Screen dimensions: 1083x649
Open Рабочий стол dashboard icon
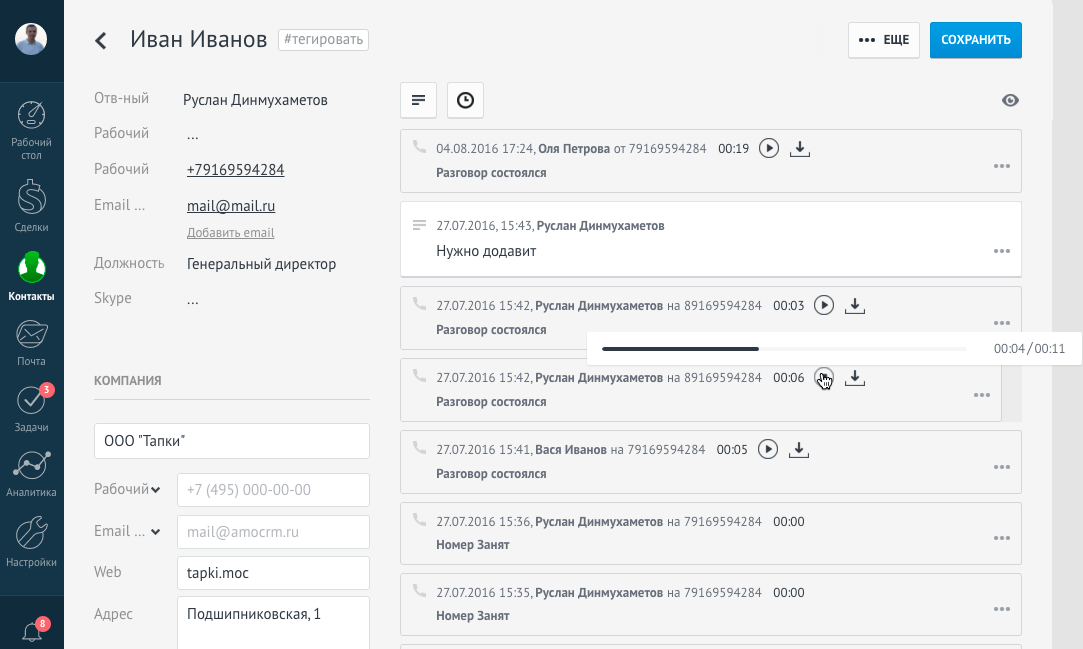[31, 130]
